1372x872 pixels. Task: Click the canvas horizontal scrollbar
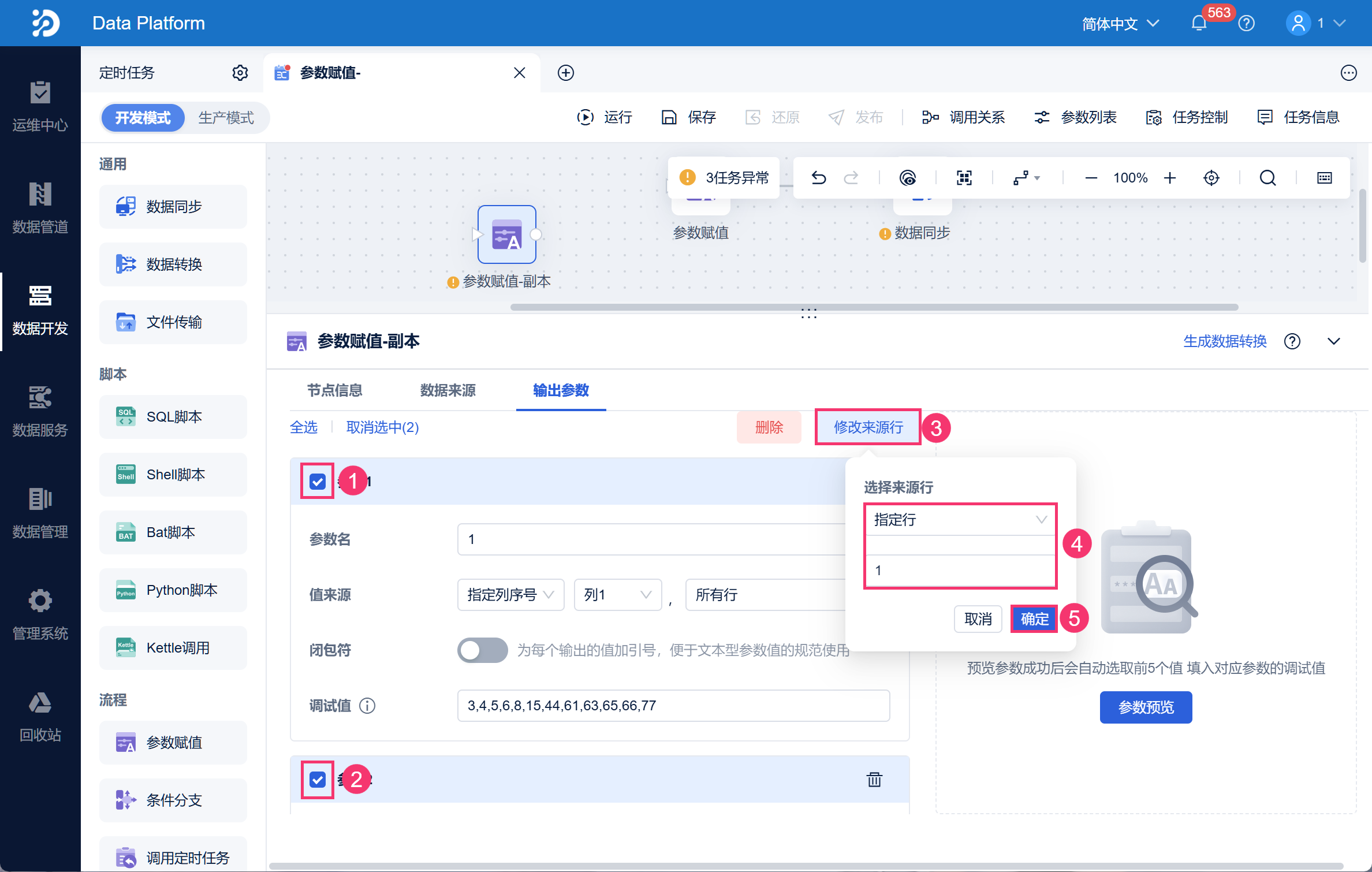[x=874, y=307]
